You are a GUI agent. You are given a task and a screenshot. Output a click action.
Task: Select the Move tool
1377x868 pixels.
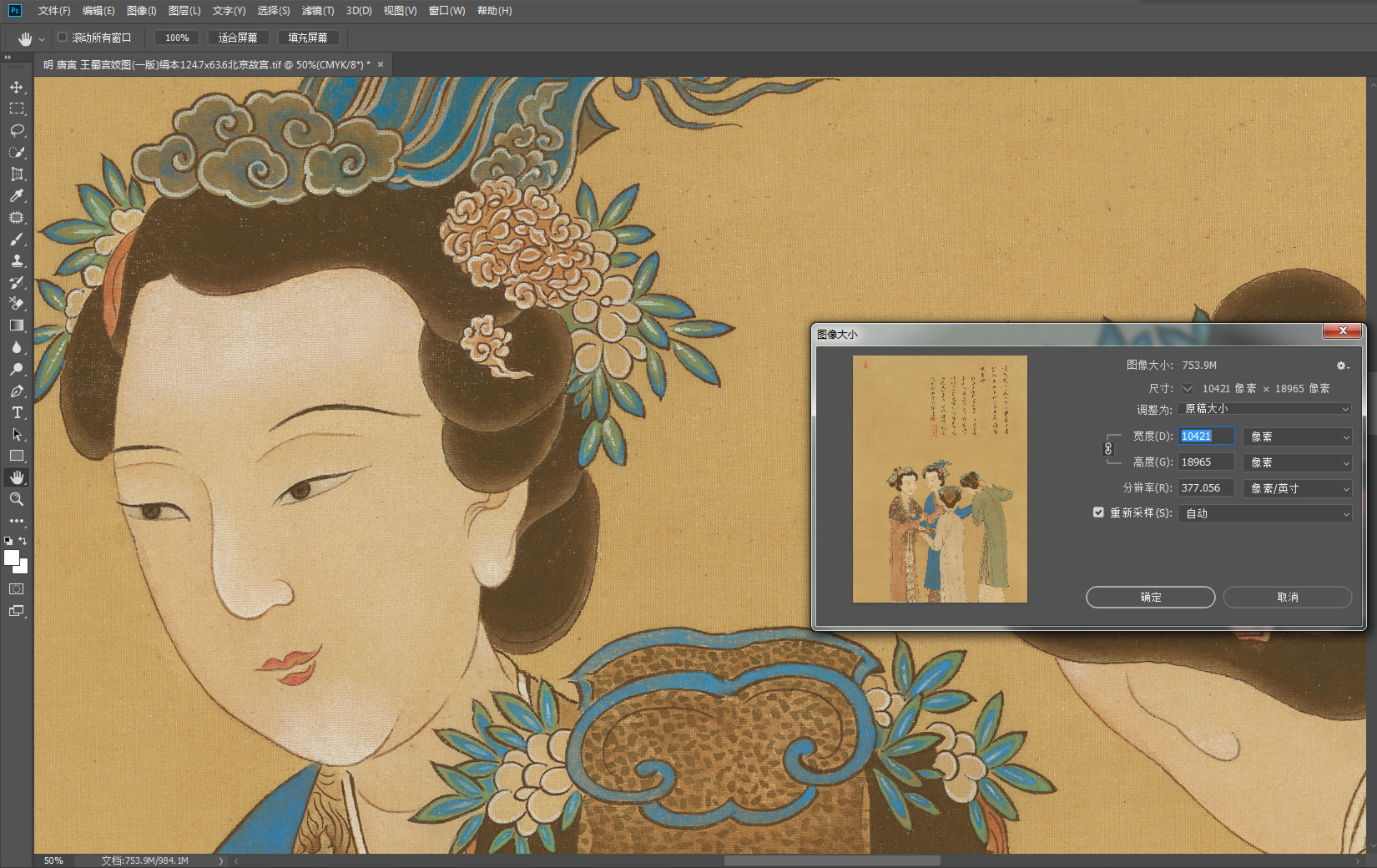(17, 87)
